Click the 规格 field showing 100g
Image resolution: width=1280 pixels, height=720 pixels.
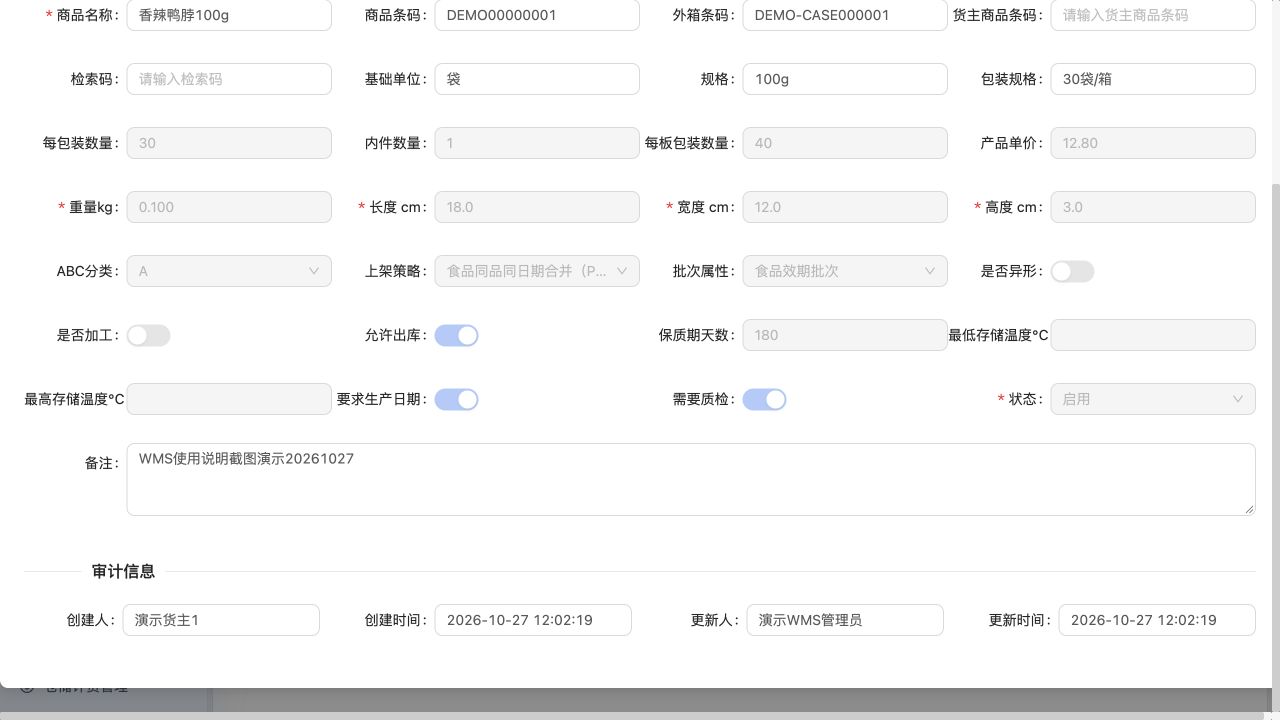pos(845,79)
